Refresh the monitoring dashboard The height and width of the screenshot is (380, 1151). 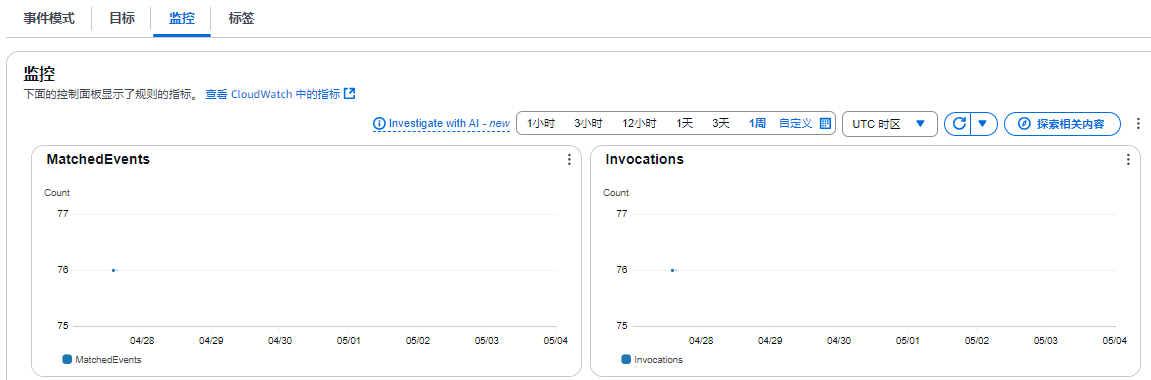coord(958,123)
